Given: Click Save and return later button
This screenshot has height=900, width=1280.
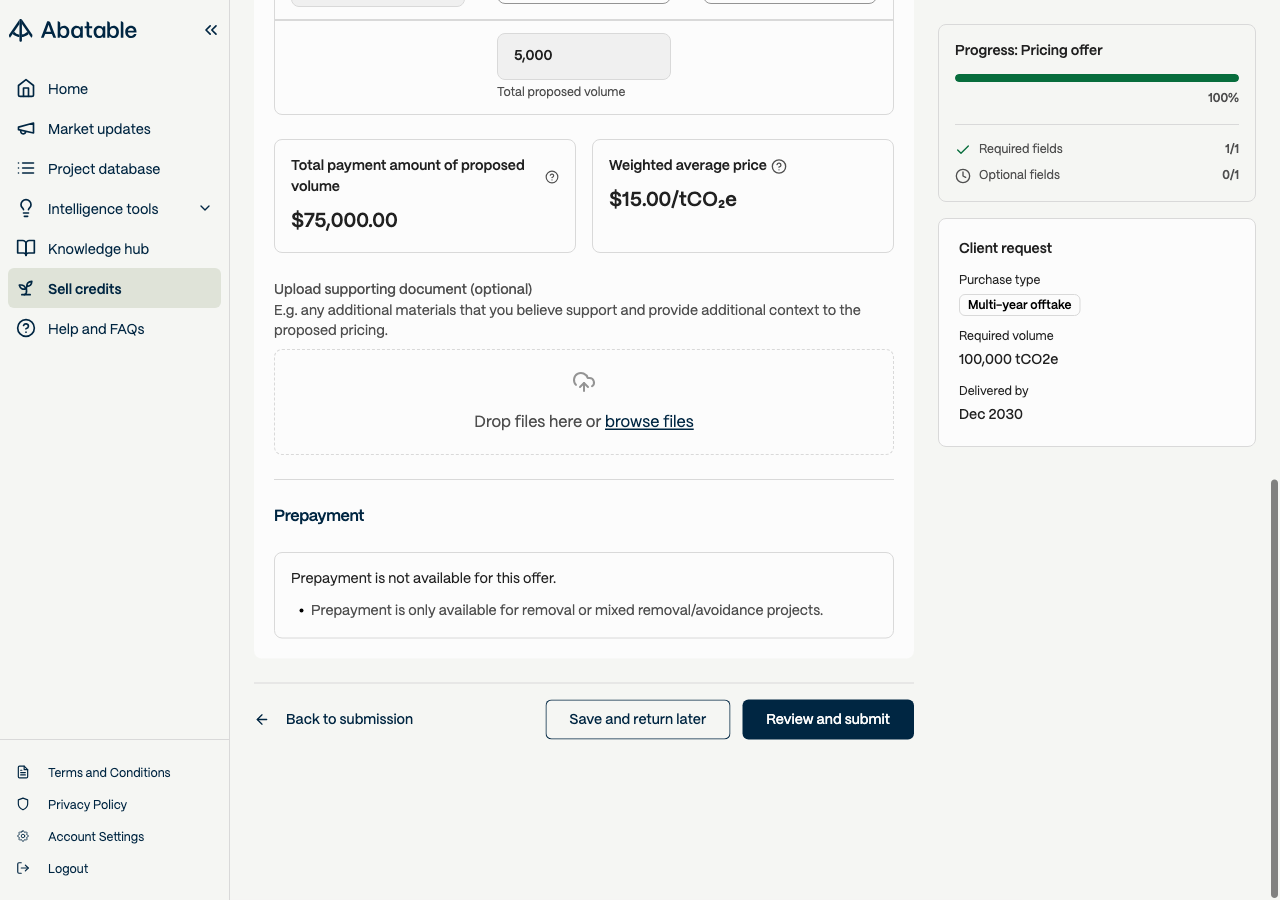Looking at the screenshot, I should pyautogui.click(x=638, y=719).
